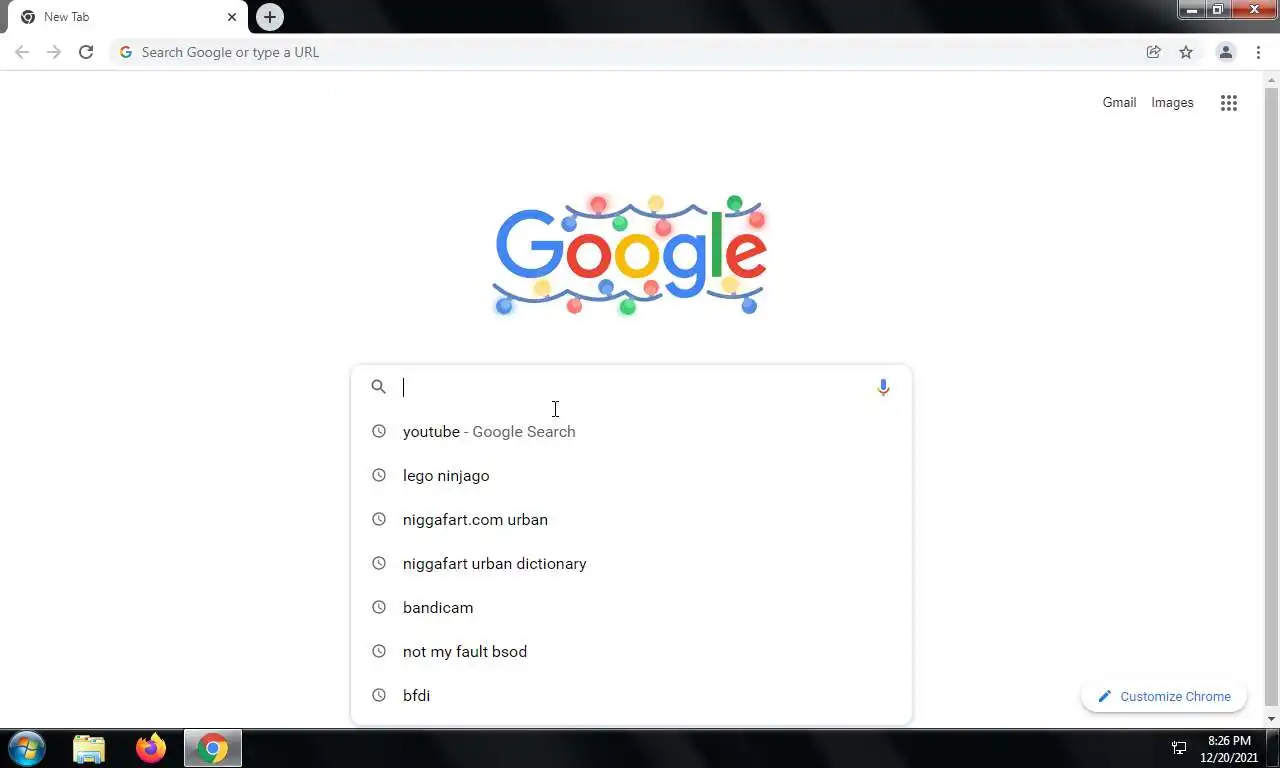Close the New Tab tab
The height and width of the screenshot is (768, 1280).
pyautogui.click(x=232, y=17)
